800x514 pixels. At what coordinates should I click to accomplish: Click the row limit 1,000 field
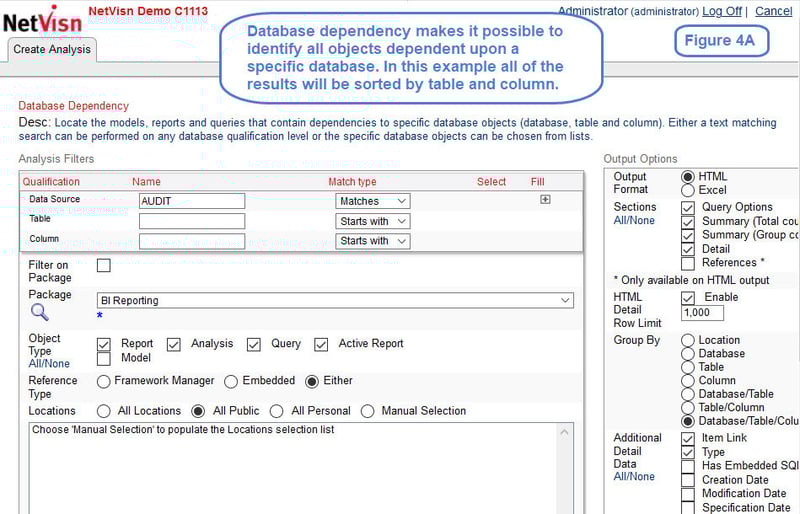(x=702, y=313)
